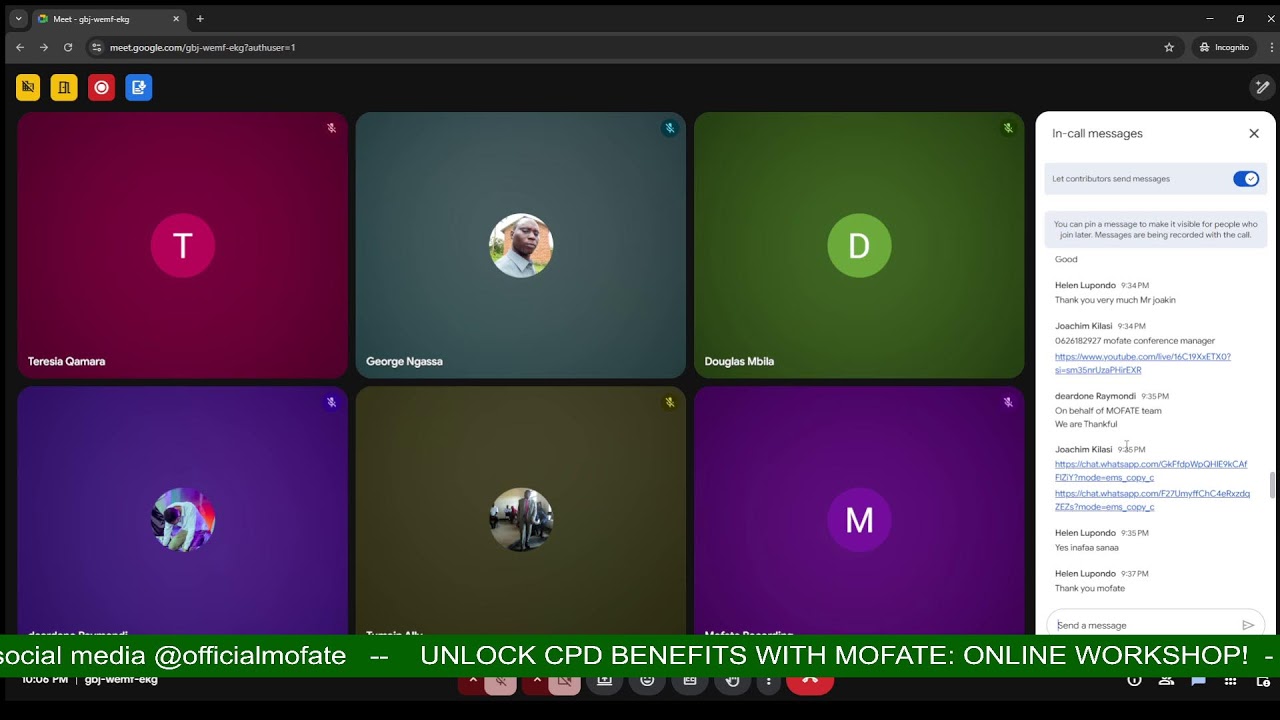Viewport: 1280px width, 720px height.
Task: Click the browser back arrow
Action: (20, 47)
